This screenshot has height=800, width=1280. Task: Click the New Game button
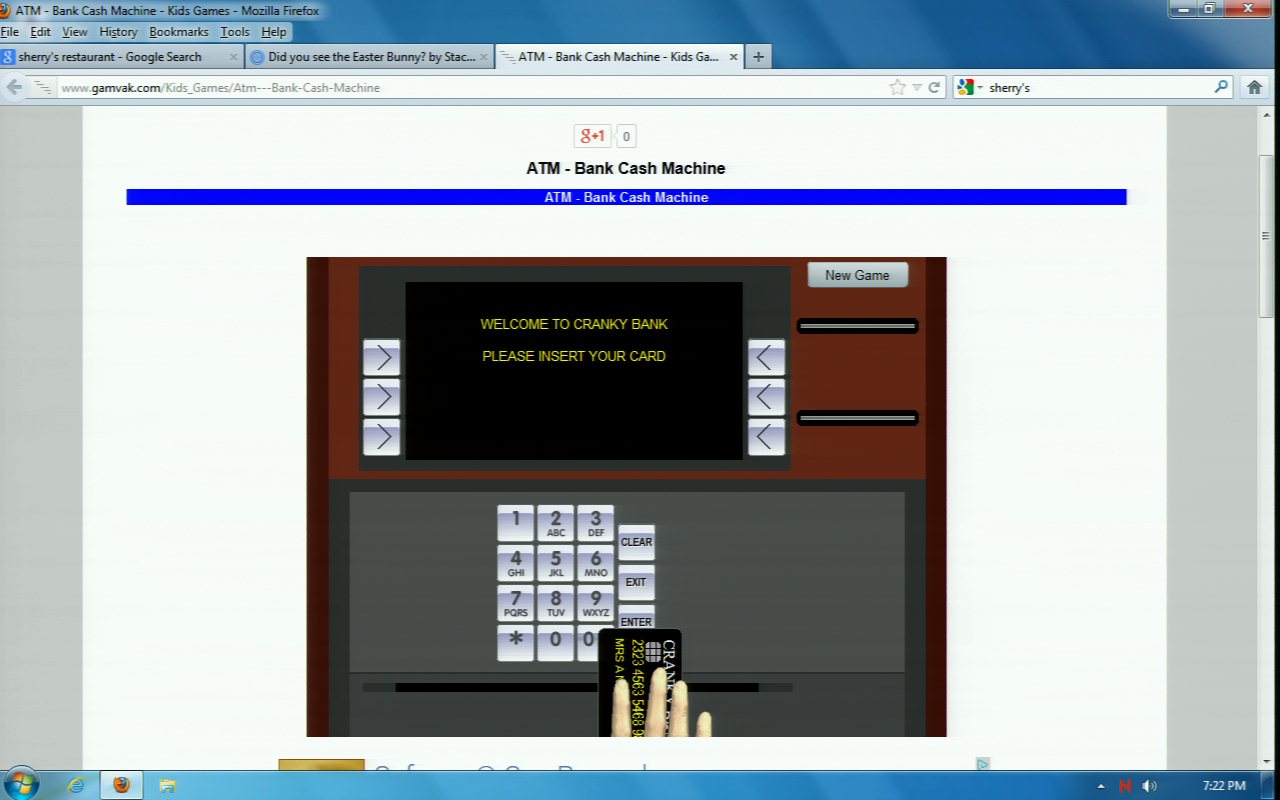[857, 275]
